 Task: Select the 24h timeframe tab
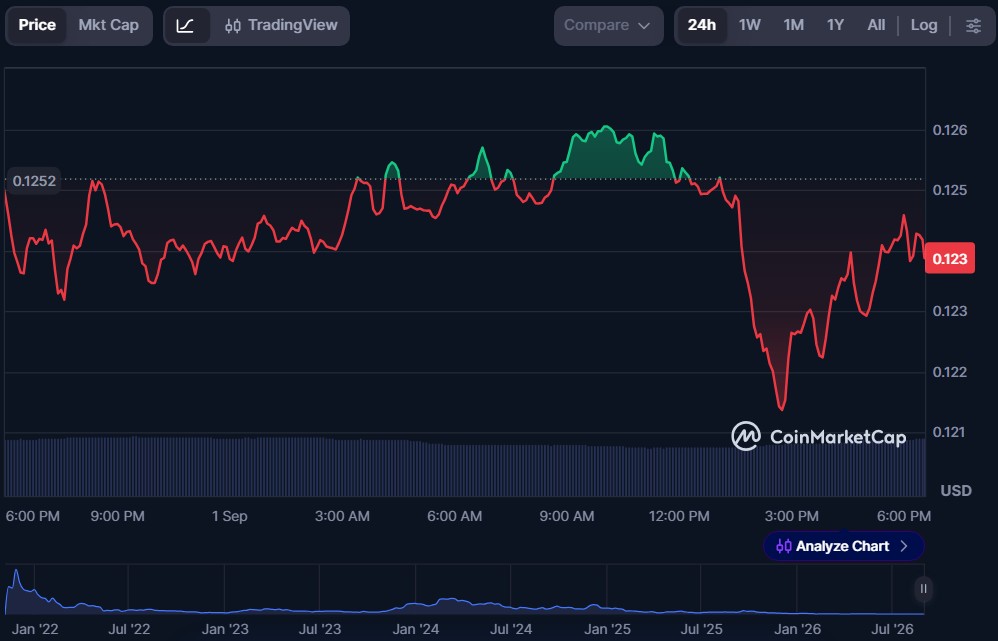701,25
